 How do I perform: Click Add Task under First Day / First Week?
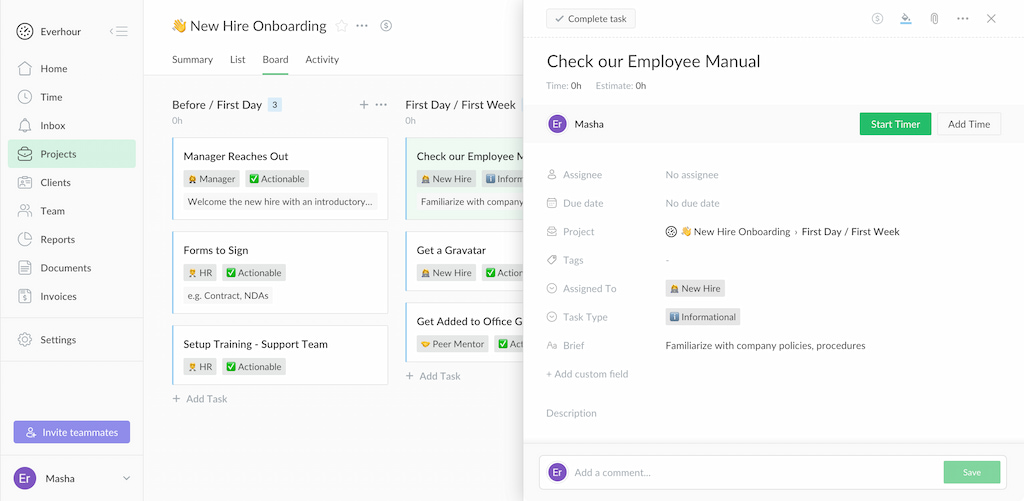click(x=433, y=376)
